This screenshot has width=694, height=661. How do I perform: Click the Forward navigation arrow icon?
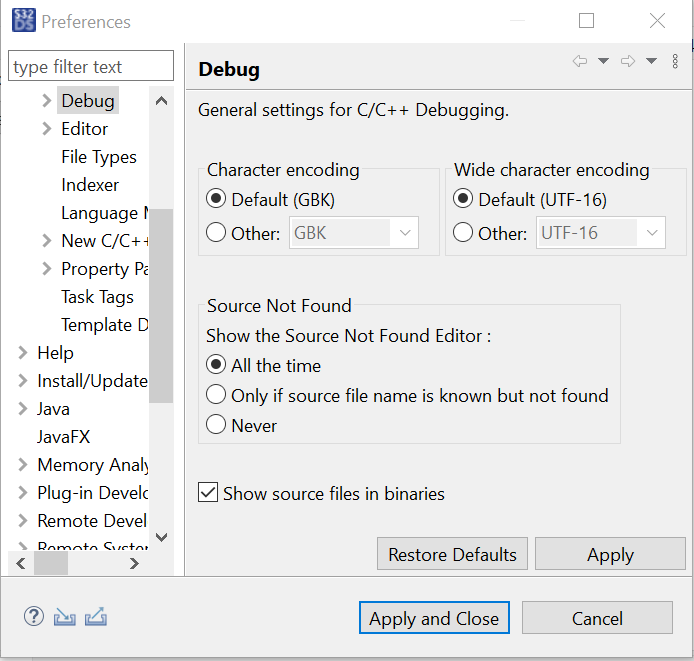(628, 62)
